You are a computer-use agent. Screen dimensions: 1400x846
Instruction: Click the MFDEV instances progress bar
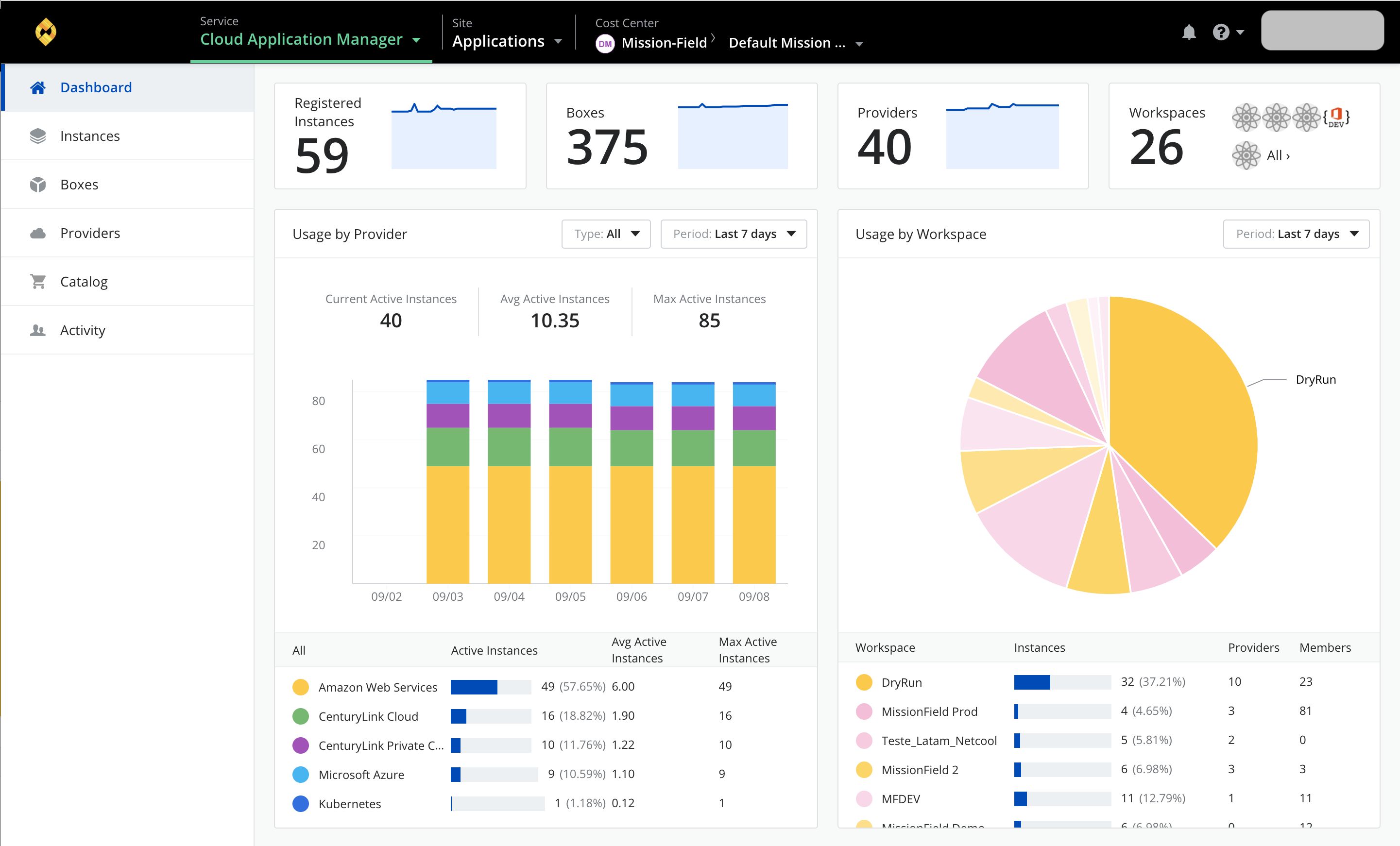1062,798
